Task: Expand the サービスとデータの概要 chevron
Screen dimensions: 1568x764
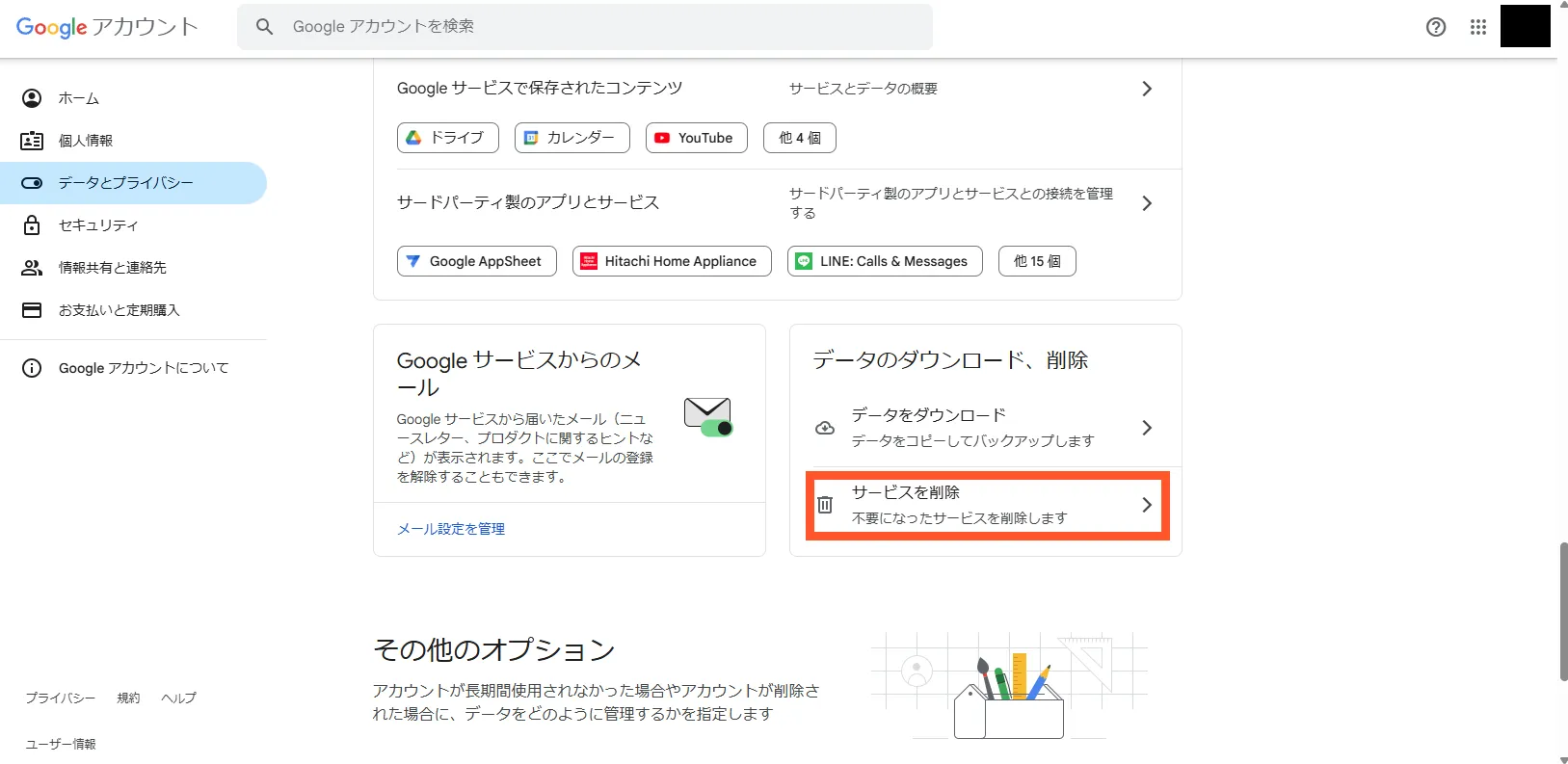Action: point(1146,89)
